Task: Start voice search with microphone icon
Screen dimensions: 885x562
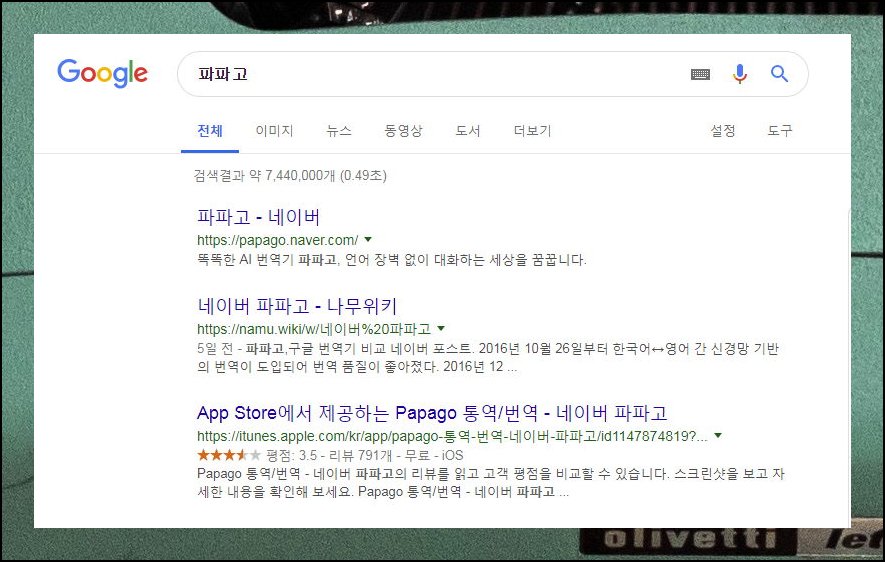Action: point(739,74)
